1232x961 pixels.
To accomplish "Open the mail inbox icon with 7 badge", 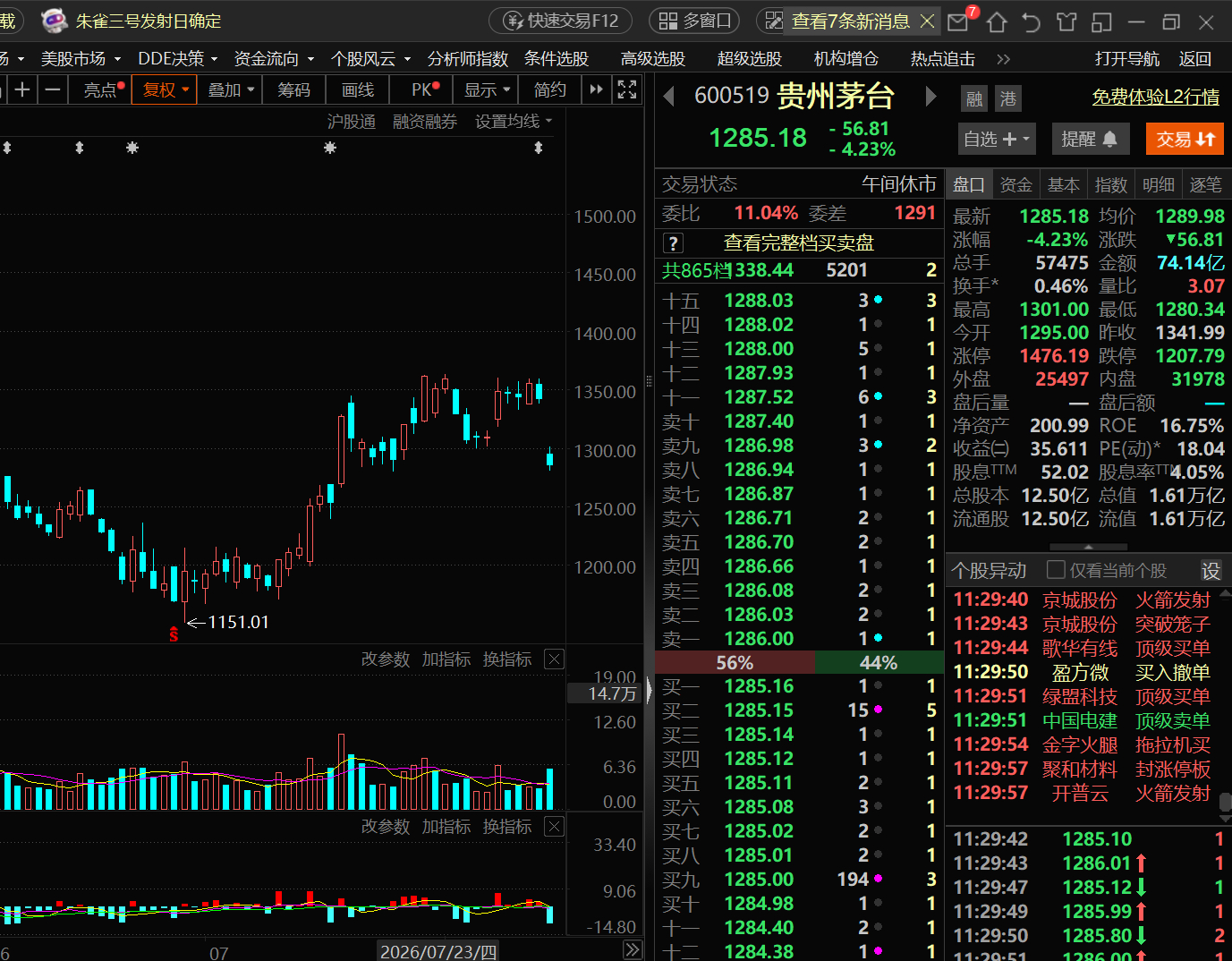I will pyautogui.click(x=958, y=21).
